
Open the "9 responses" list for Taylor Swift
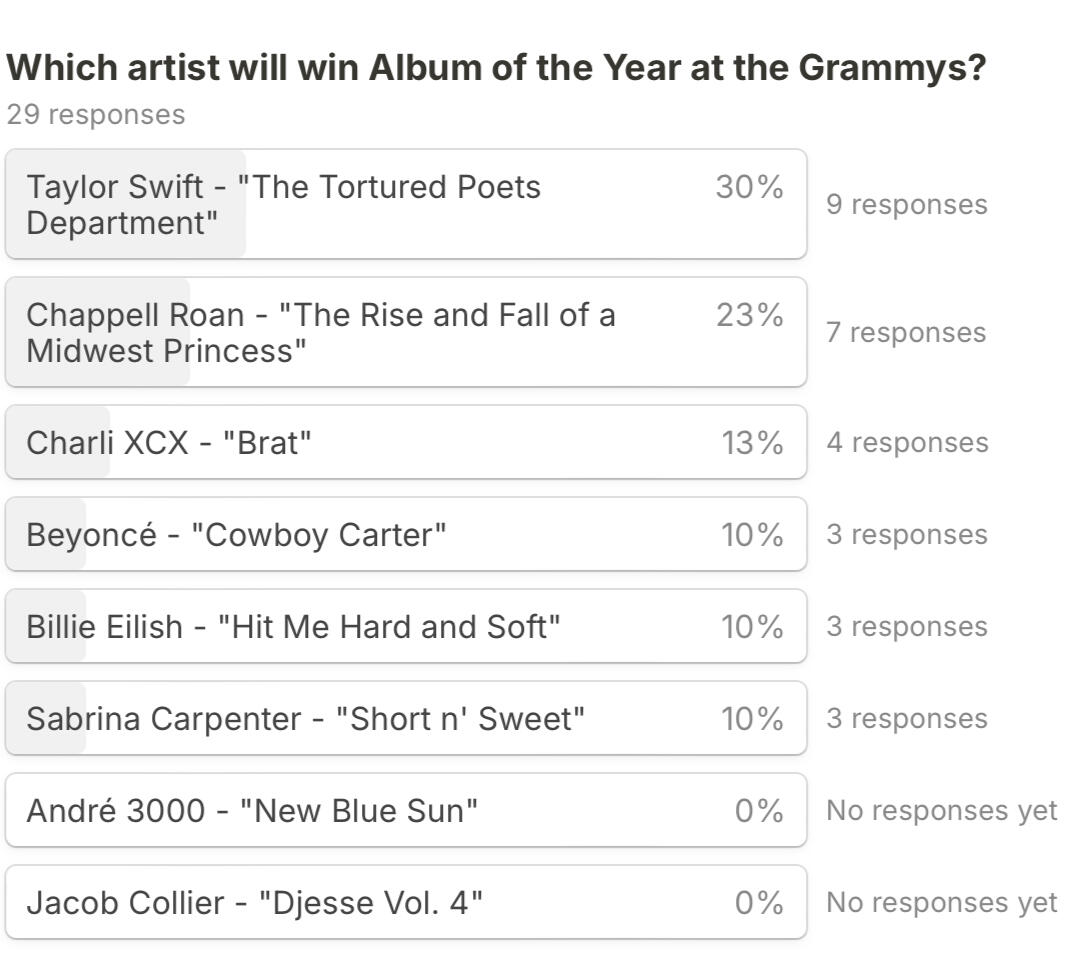(x=906, y=205)
